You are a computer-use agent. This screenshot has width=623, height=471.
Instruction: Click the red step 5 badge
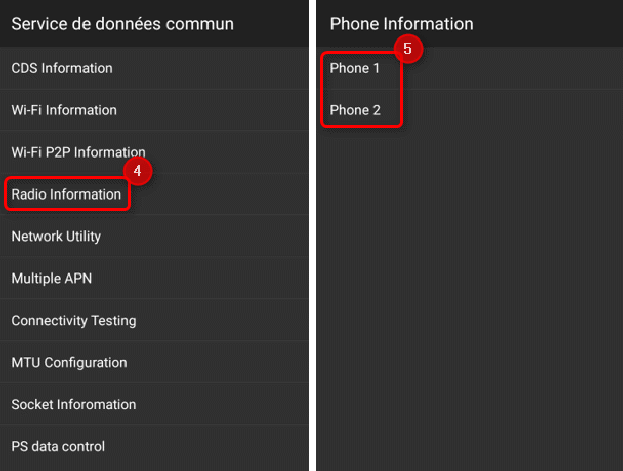(x=408, y=49)
